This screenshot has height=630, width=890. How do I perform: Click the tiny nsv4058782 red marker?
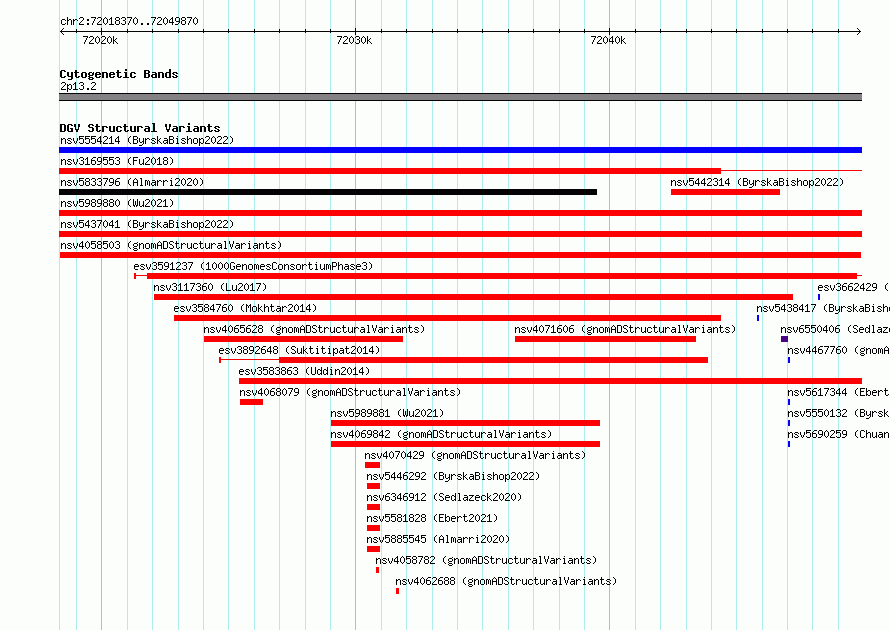click(x=377, y=570)
